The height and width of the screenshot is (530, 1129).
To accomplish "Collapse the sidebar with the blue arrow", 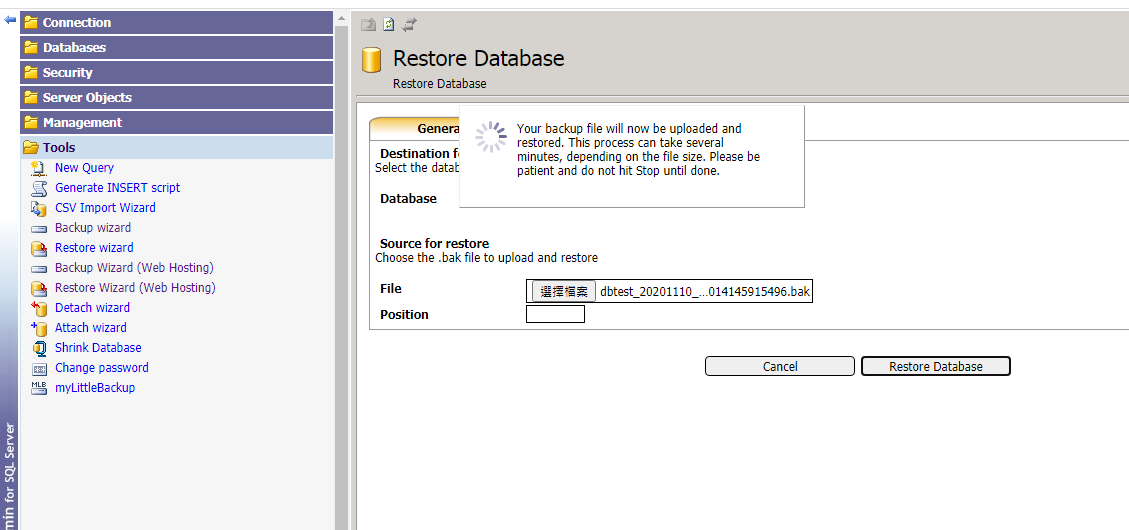I will pos(10,20).
